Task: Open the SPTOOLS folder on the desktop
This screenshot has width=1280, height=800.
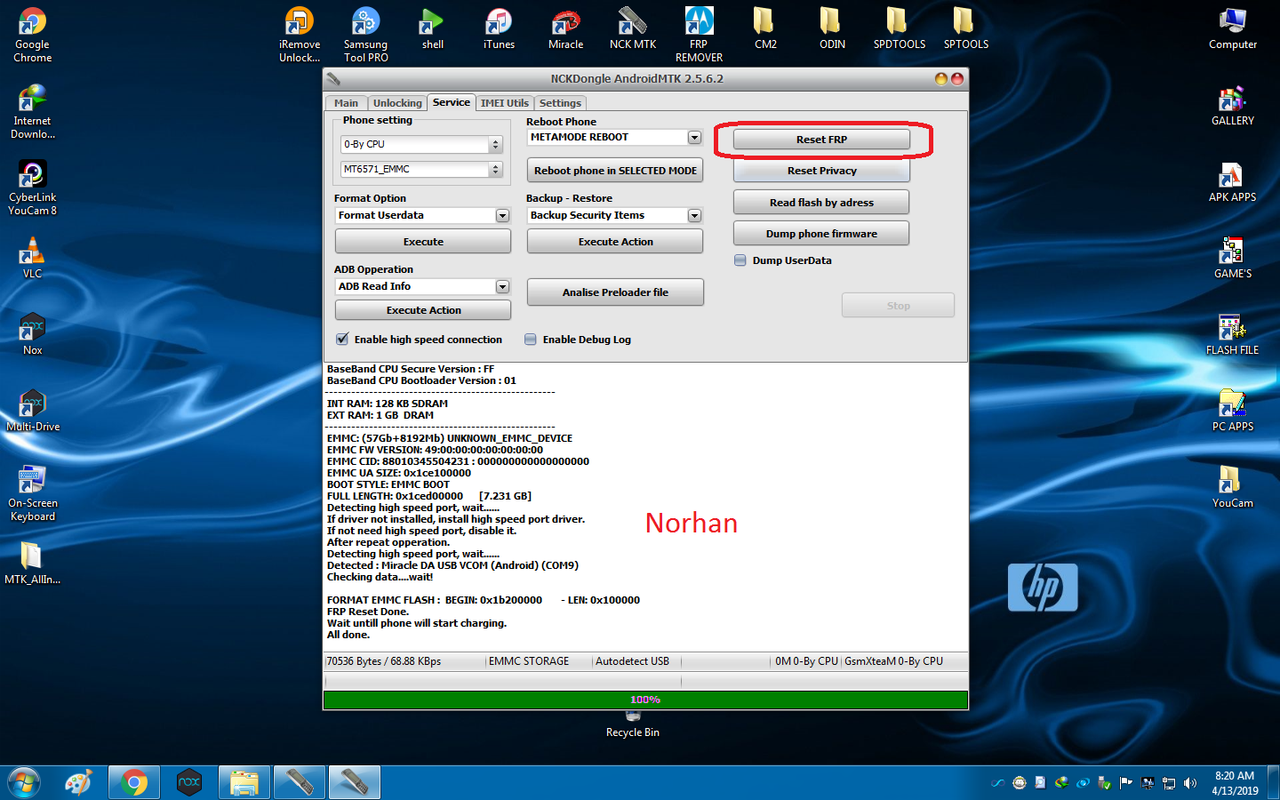Action: [x=965, y=28]
